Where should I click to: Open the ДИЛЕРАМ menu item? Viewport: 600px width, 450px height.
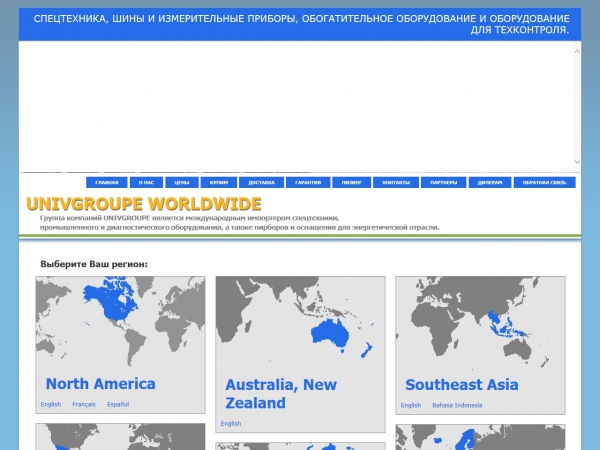(x=490, y=183)
